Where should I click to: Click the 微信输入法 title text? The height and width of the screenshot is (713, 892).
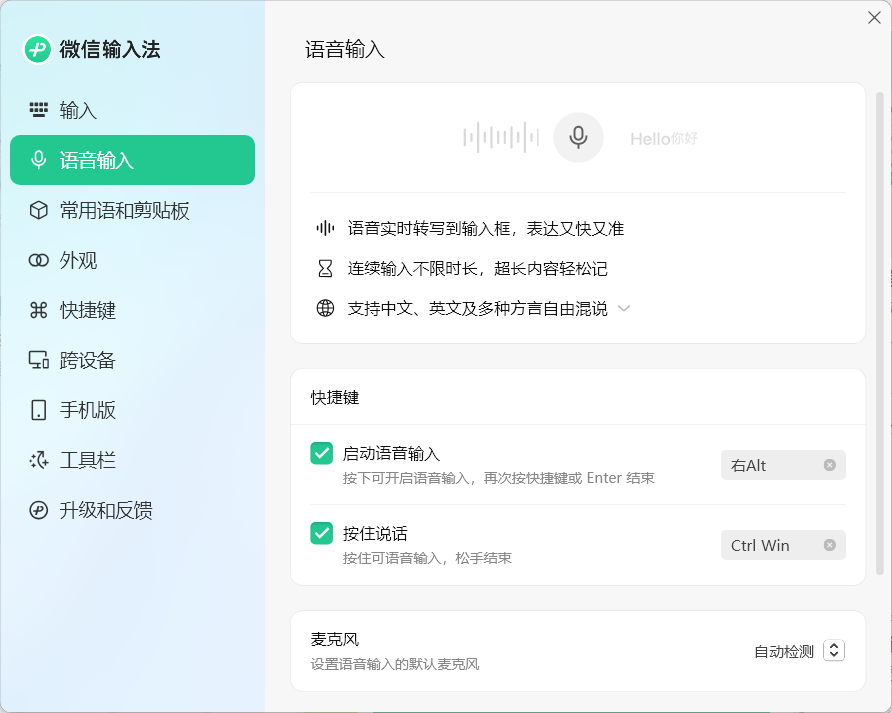coord(110,50)
